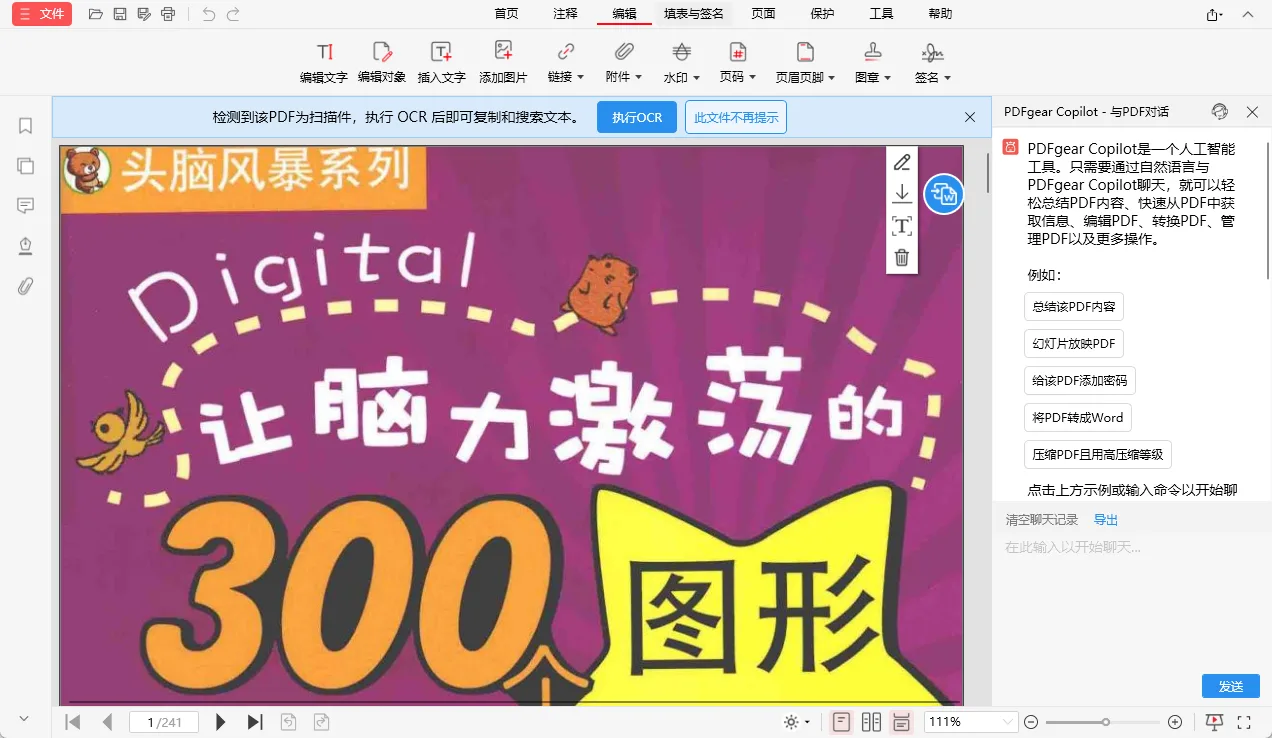Close the OCR notification banner
The width and height of the screenshot is (1272, 738).
pyautogui.click(x=969, y=117)
